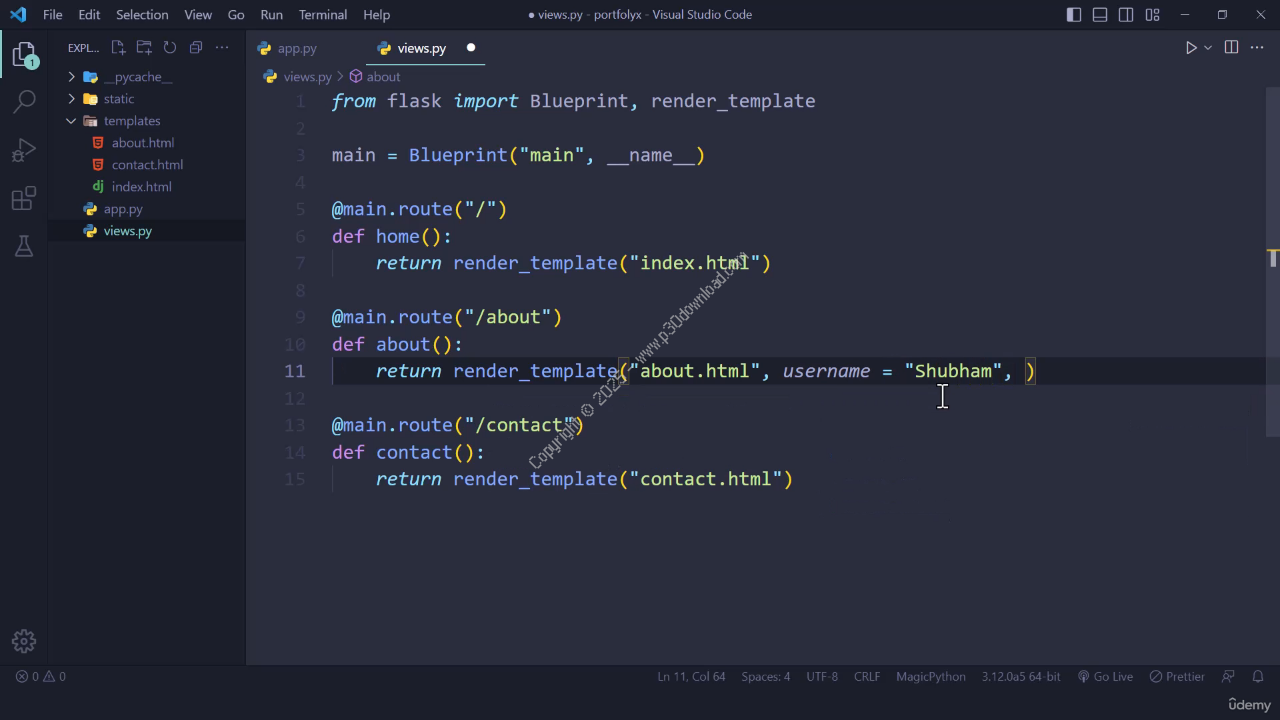
Task: Toggle primary side bar layout icon
Action: [1074, 15]
